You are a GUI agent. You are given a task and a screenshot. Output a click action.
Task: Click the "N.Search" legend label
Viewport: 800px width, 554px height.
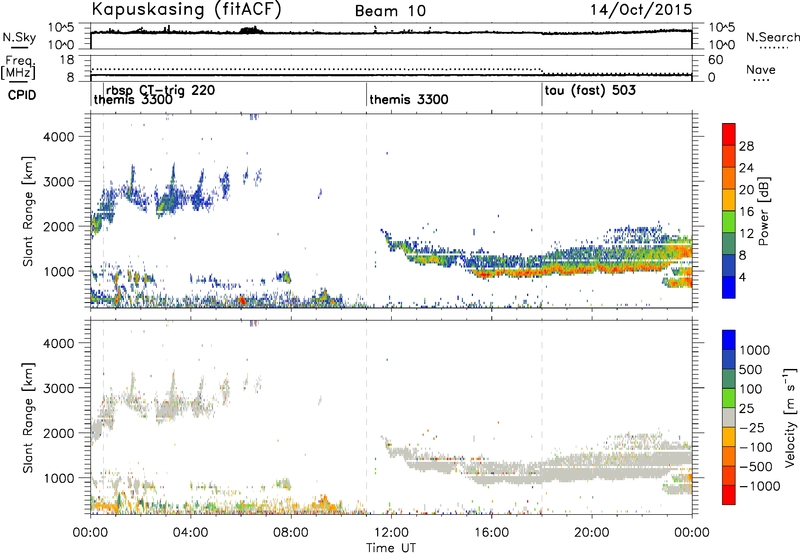pyautogui.click(x=773, y=37)
